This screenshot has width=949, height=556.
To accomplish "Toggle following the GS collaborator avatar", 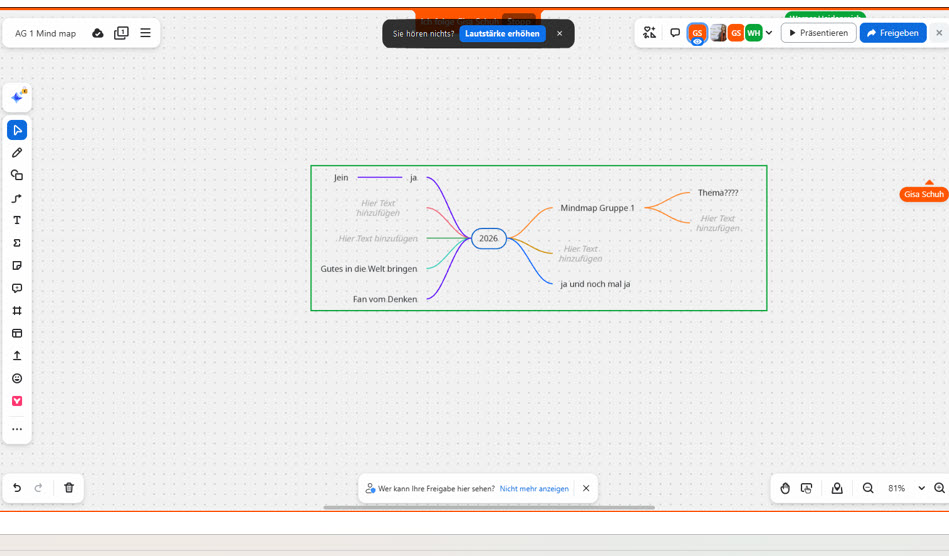I will pos(697,33).
